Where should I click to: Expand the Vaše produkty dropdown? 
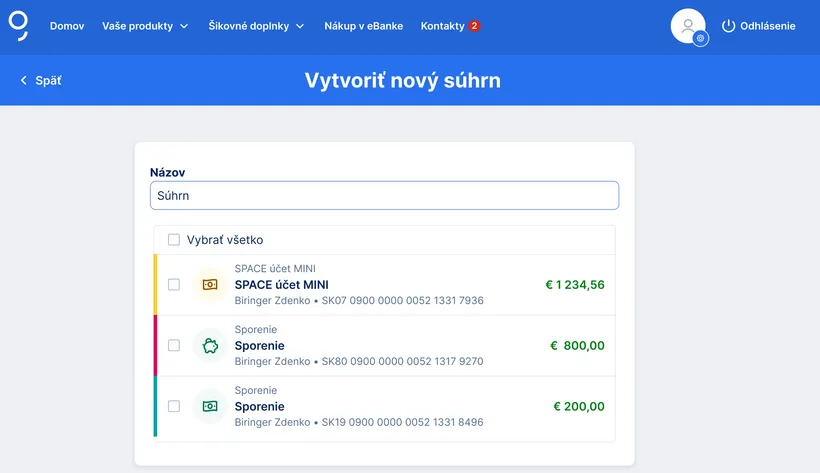145,26
